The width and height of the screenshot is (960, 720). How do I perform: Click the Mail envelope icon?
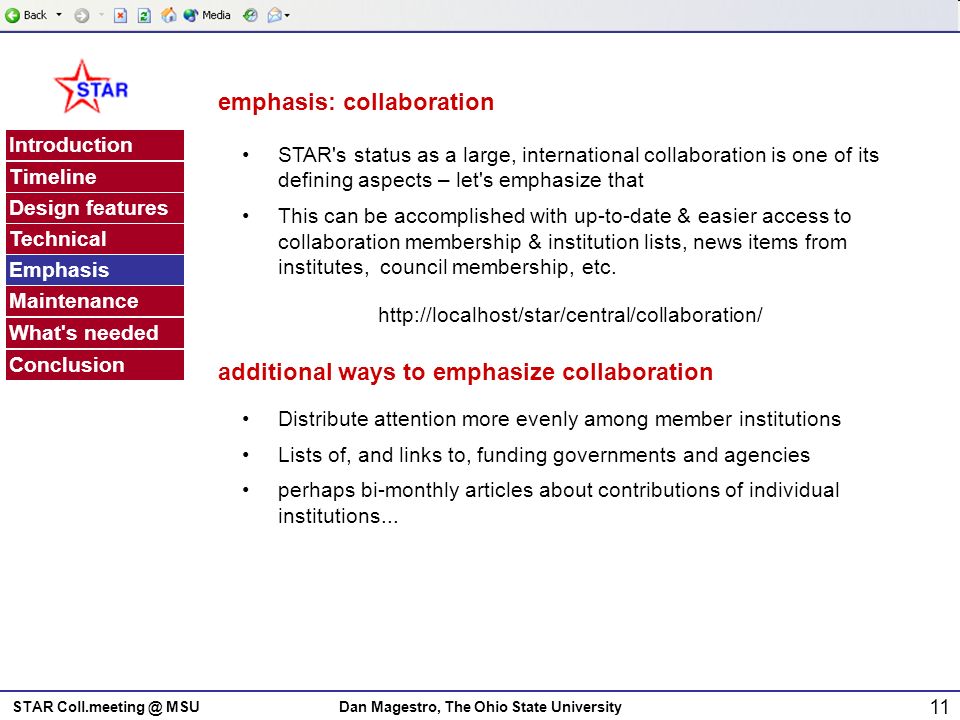(x=274, y=15)
